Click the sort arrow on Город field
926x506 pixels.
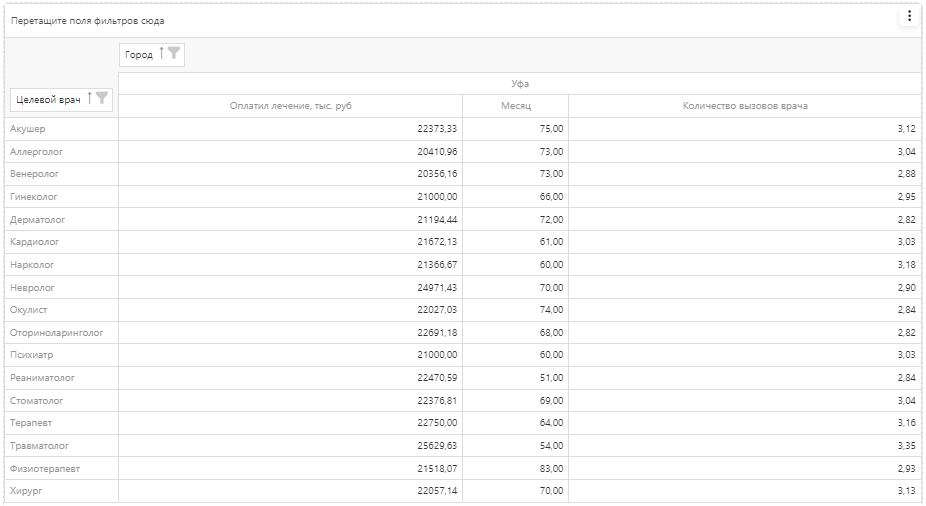(161, 54)
